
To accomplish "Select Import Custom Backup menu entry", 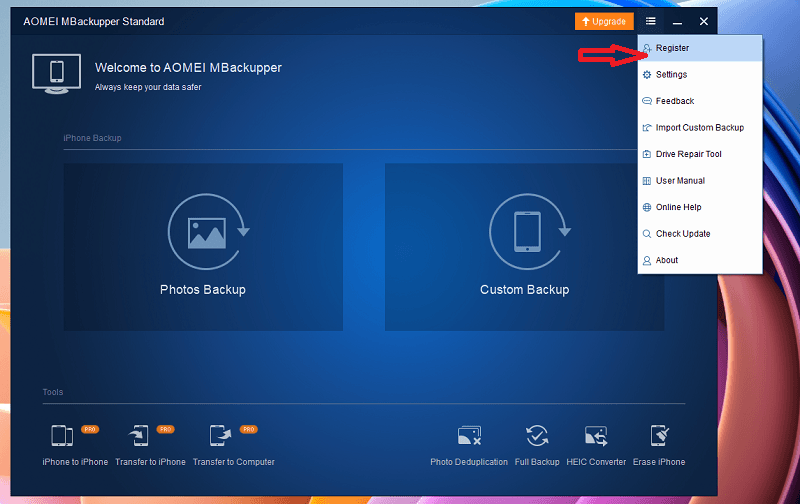I will [x=699, y=128].
